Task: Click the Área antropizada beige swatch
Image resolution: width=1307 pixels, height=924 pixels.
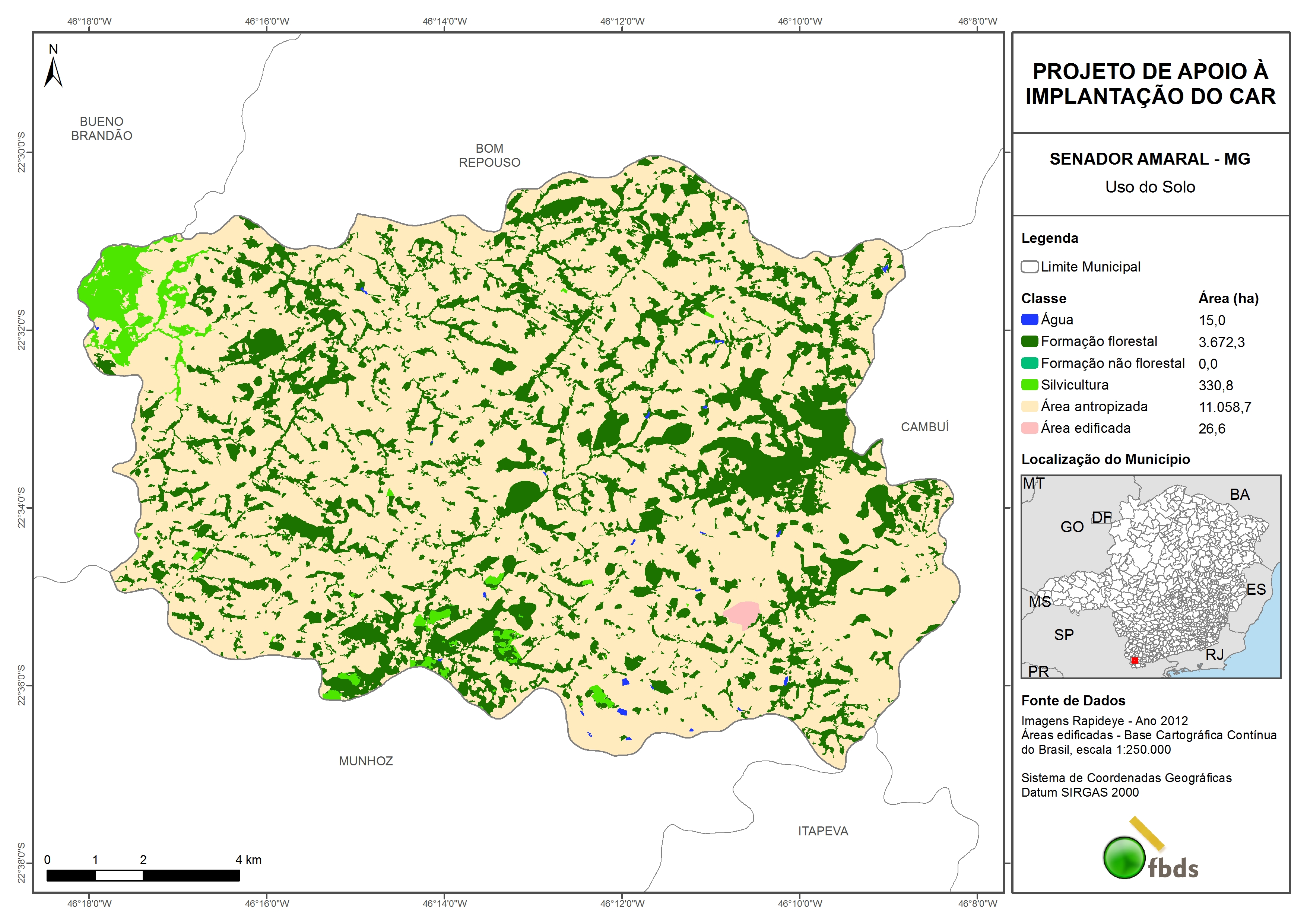Action: point(1029,406)
